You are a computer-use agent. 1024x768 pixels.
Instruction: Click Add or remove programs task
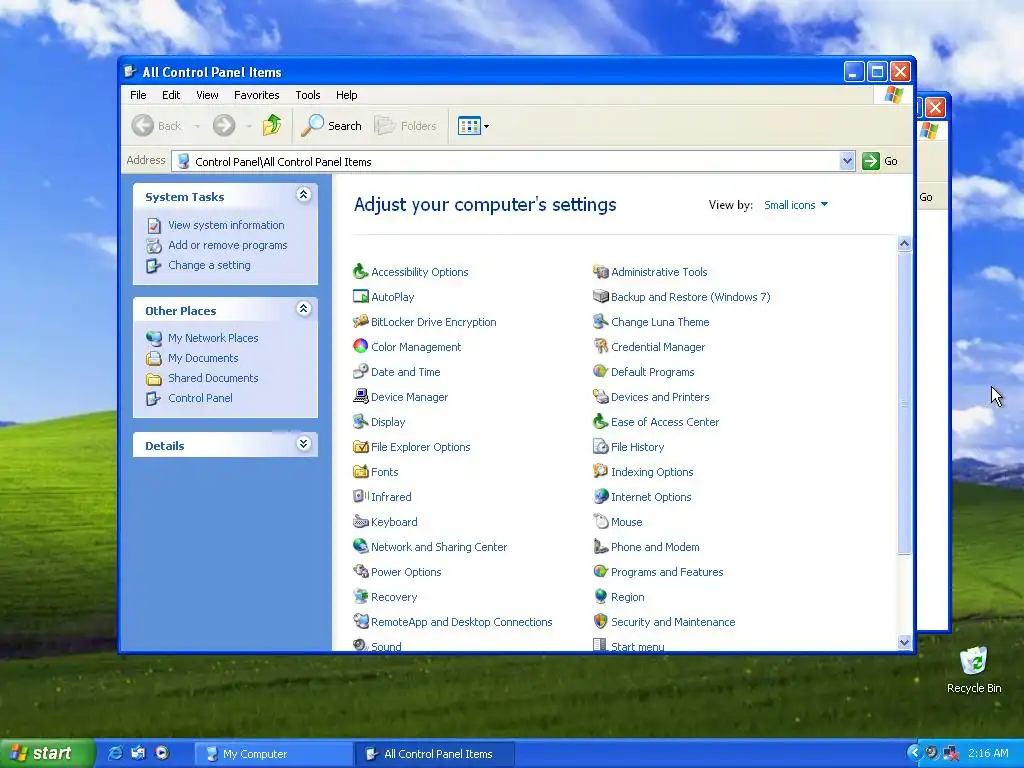click(227, 245)
